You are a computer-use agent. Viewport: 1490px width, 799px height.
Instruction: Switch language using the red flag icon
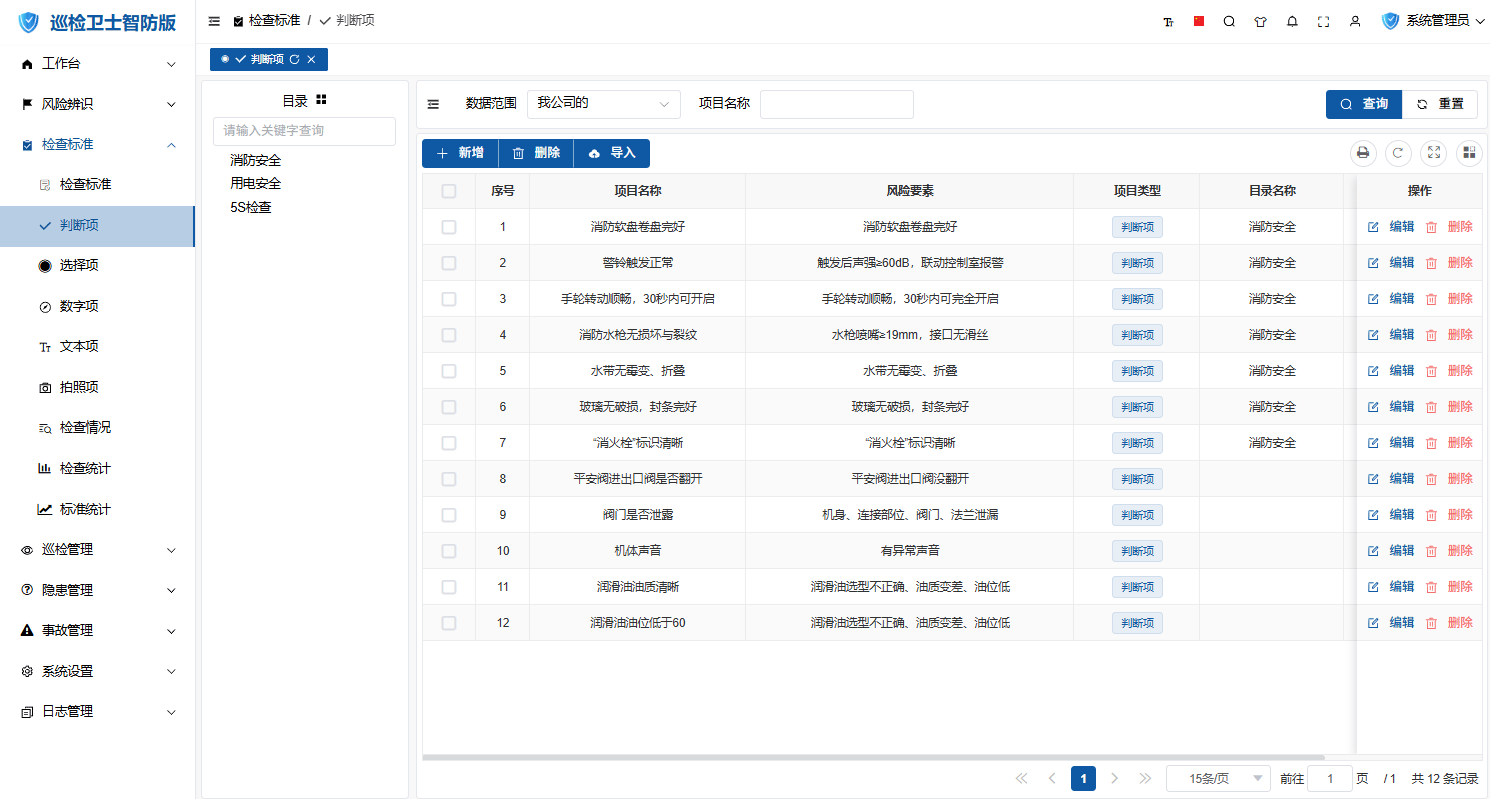coord(1199,21)
